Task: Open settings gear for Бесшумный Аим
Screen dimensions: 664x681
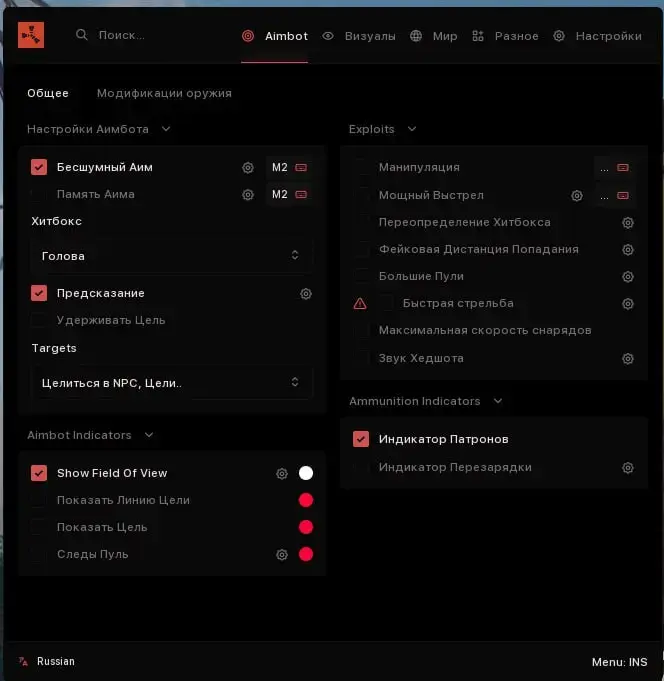Action: coord(248,168)
